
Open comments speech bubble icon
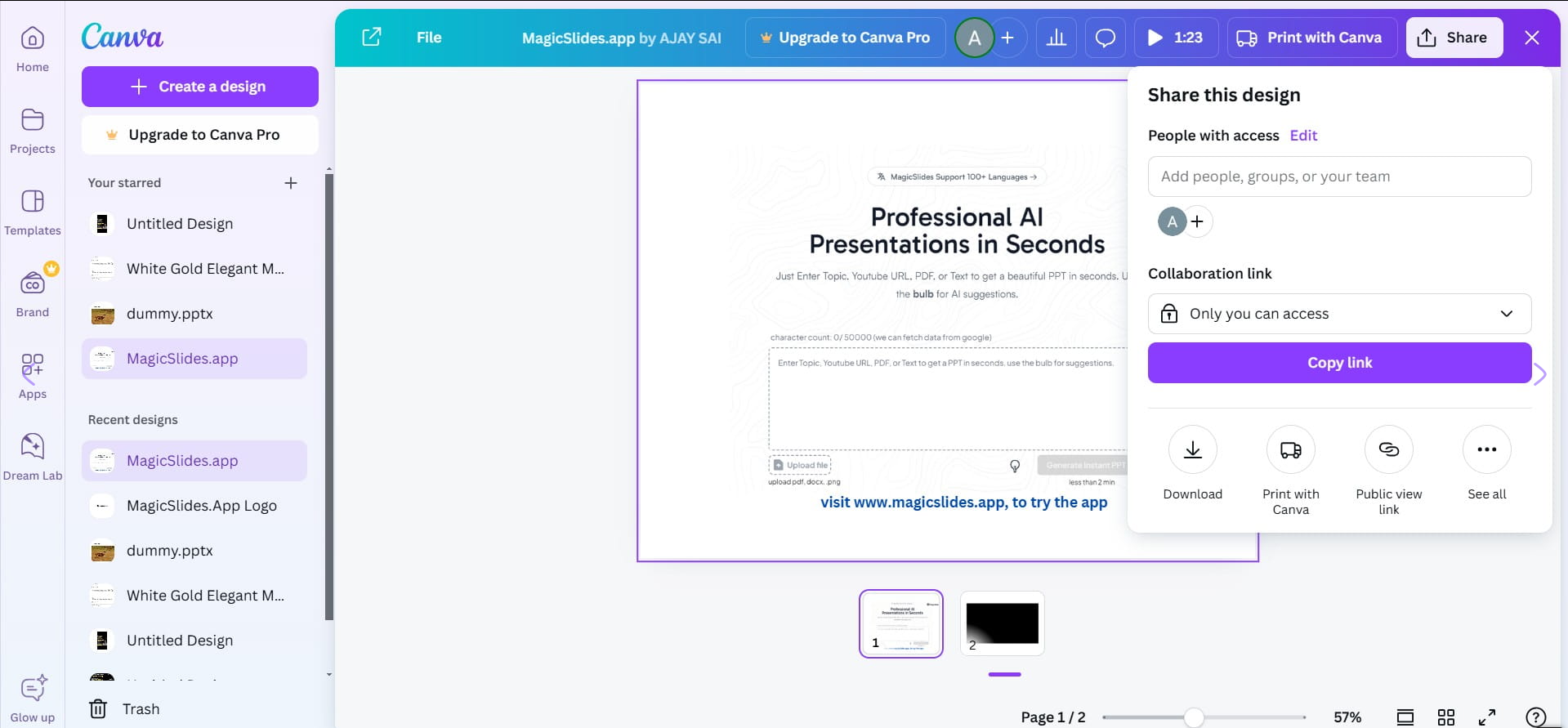click(1106, 38)
